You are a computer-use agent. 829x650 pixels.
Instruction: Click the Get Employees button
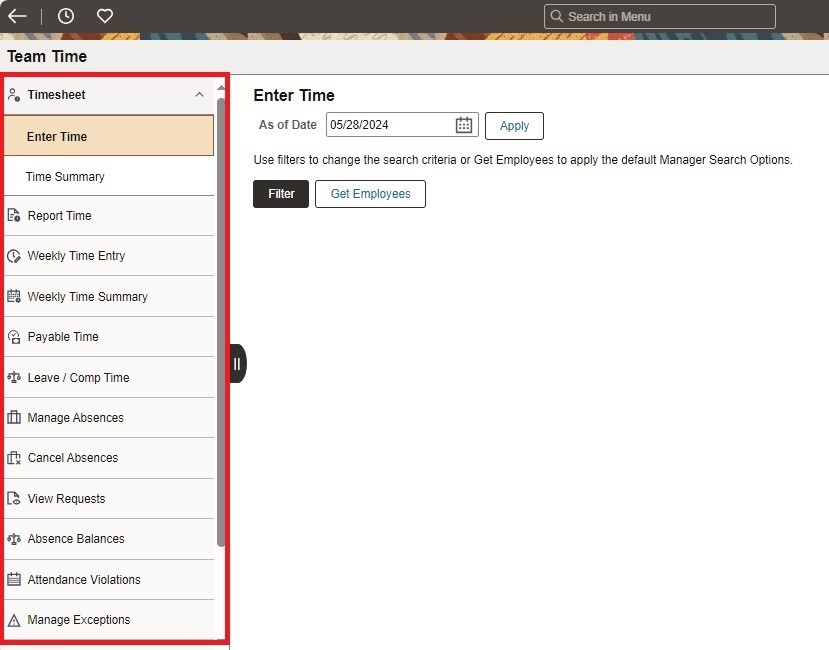click(370, 194)
